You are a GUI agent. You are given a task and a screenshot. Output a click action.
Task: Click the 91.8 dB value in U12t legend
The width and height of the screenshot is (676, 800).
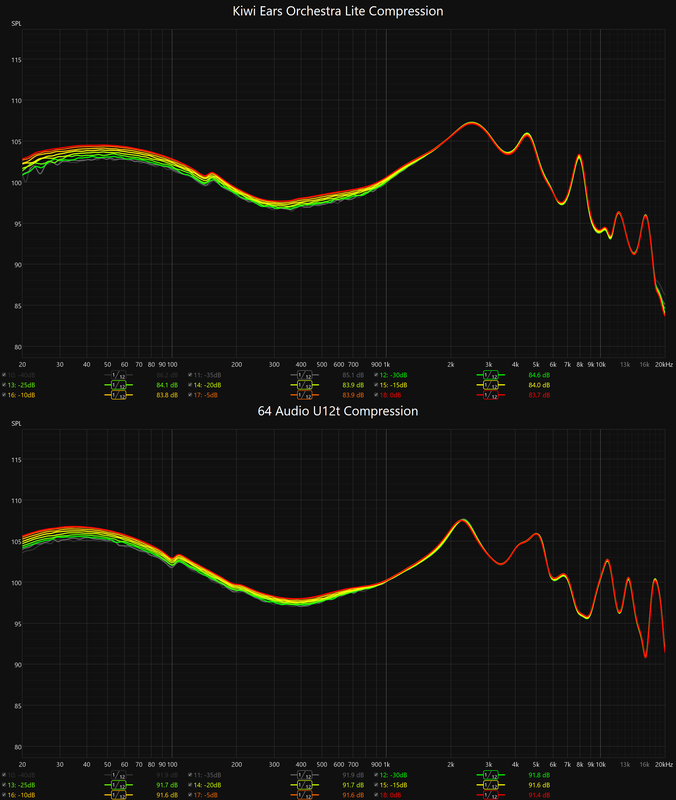(x=539, y=775)
